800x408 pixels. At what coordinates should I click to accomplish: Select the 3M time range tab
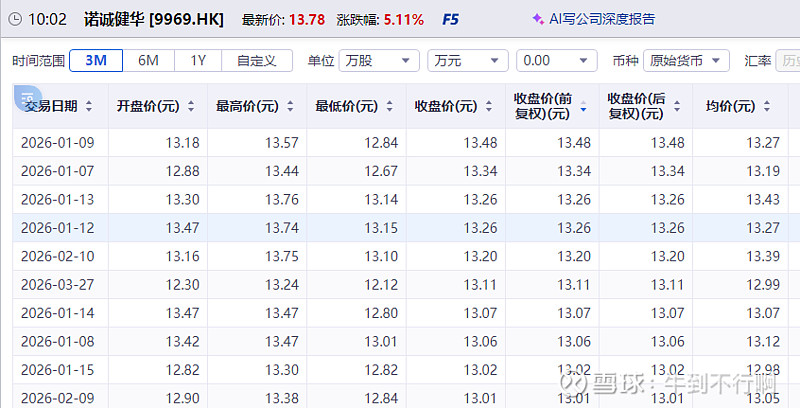96,61
